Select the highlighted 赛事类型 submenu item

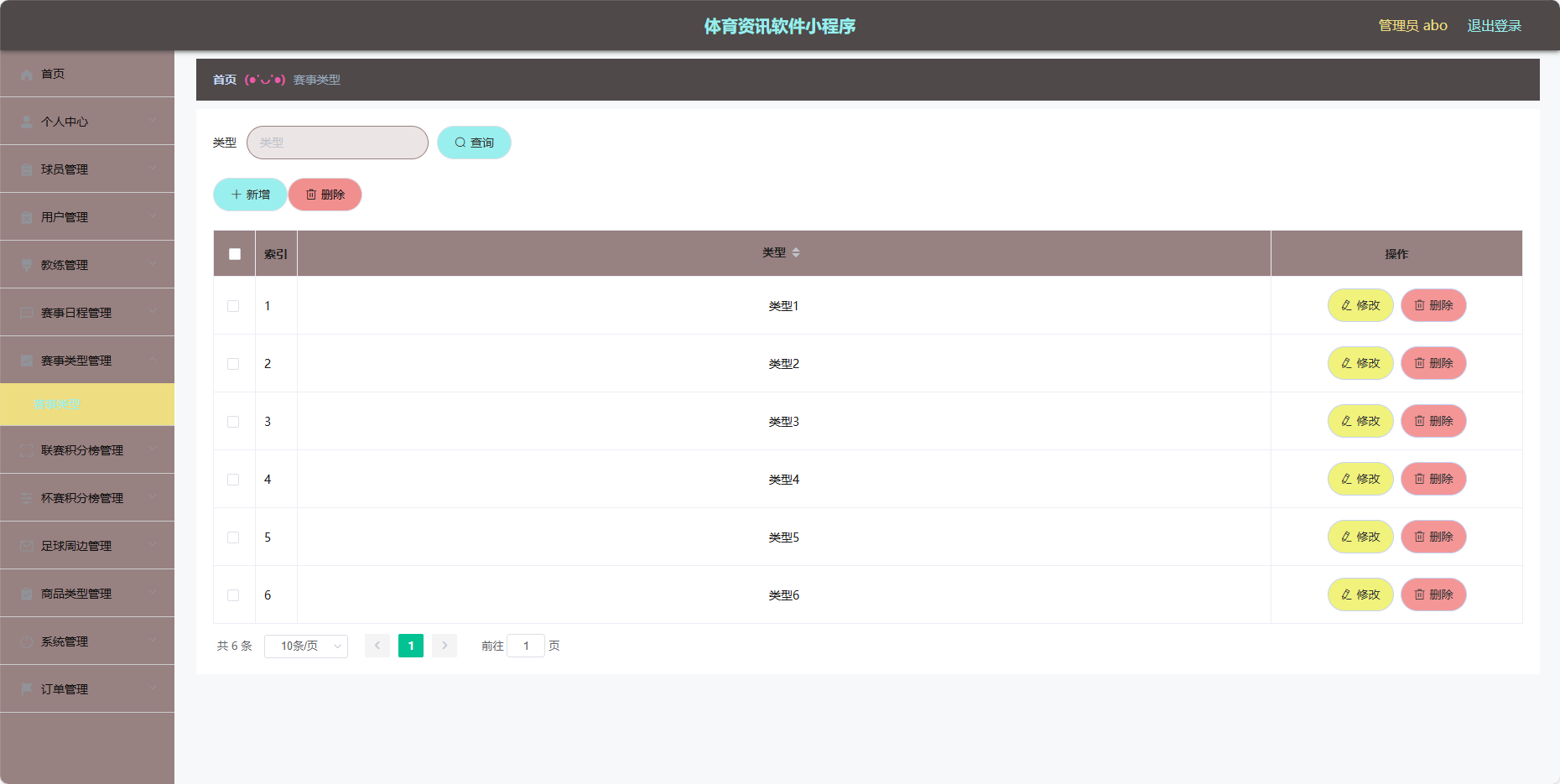[87, 404]
